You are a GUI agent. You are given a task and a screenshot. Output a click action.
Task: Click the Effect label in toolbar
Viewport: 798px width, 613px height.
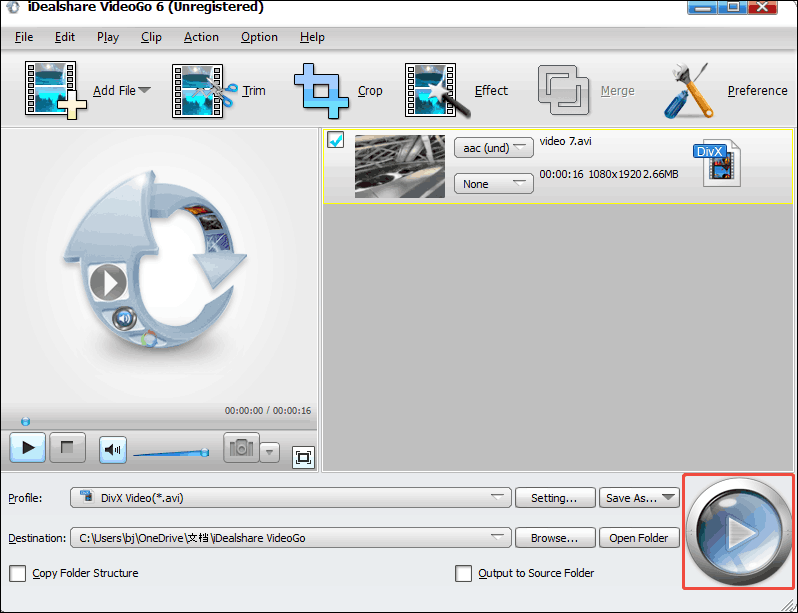tap(491, 91)
